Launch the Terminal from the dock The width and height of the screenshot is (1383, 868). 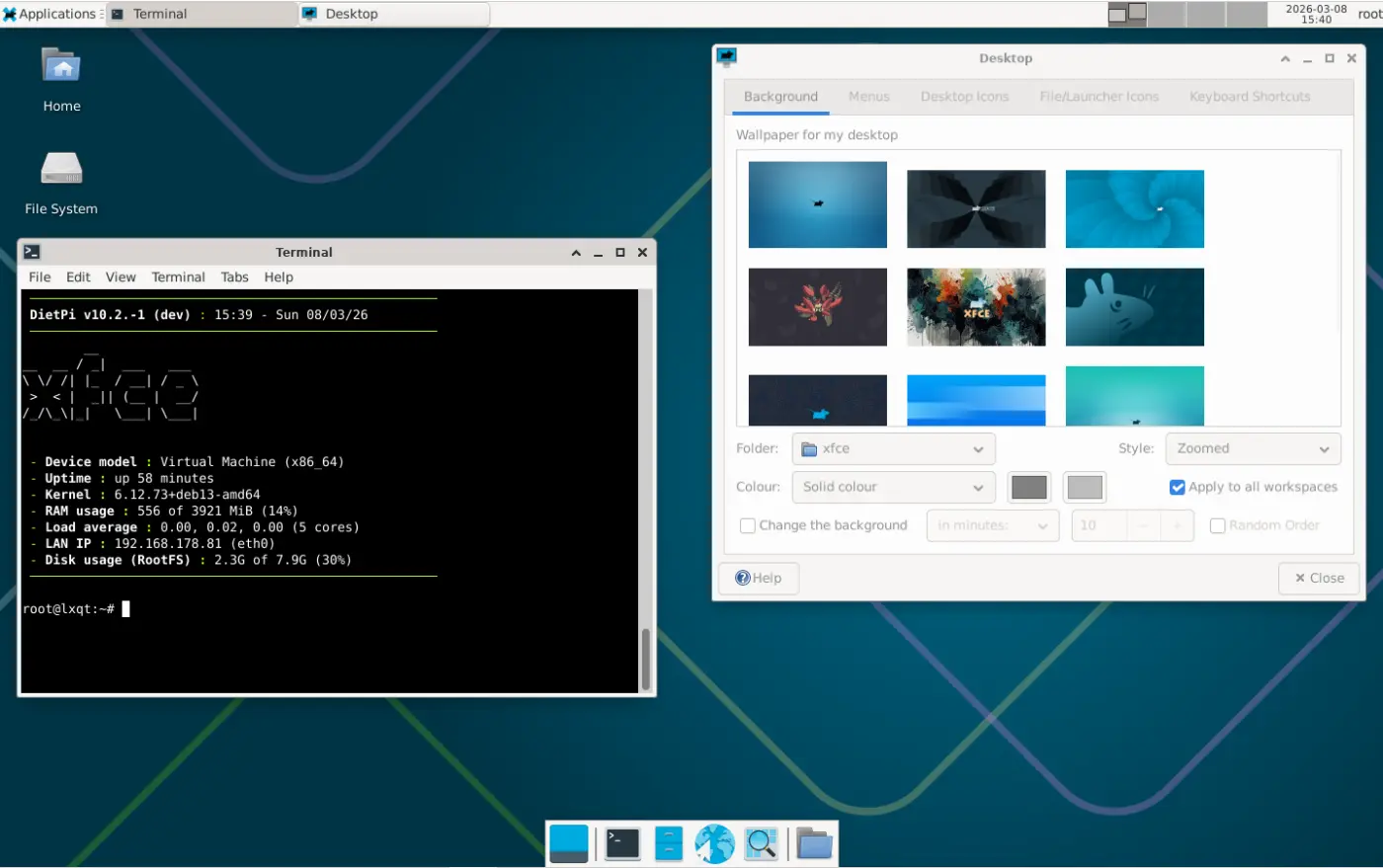622,844
